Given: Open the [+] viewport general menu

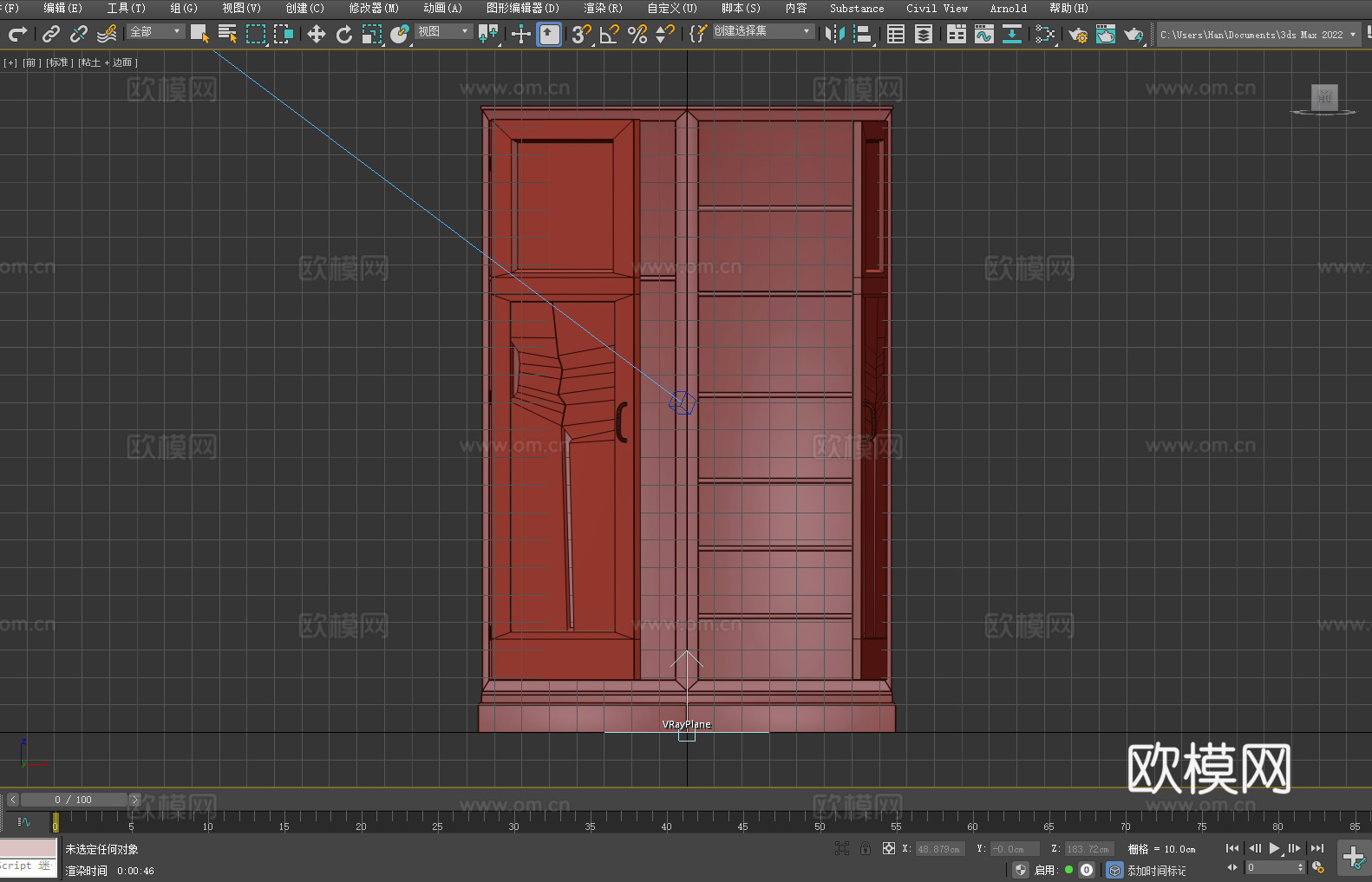Looking at the screenshot, I should point(10,62).
